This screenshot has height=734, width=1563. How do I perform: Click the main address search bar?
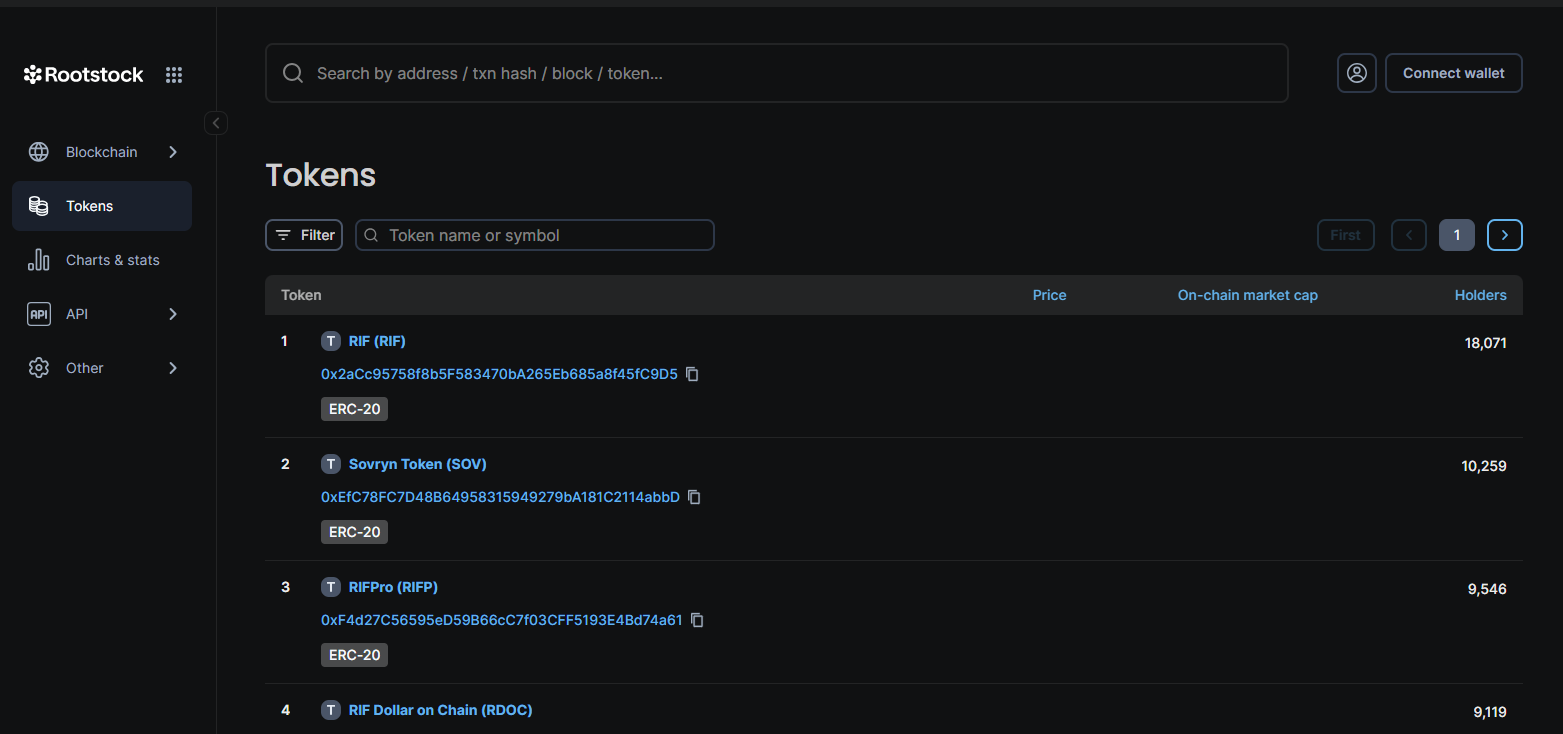tap(776, 73)
